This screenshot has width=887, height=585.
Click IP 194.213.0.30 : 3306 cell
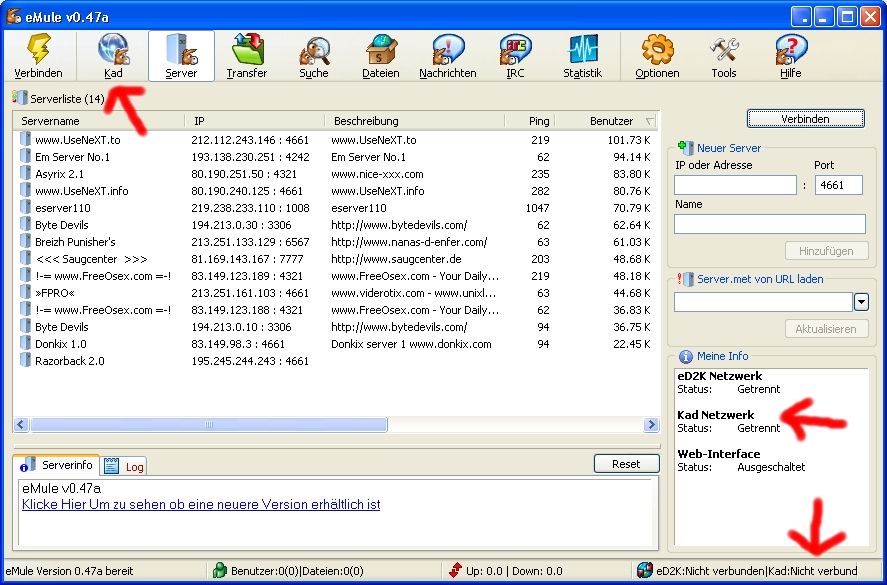coord(242,225)
